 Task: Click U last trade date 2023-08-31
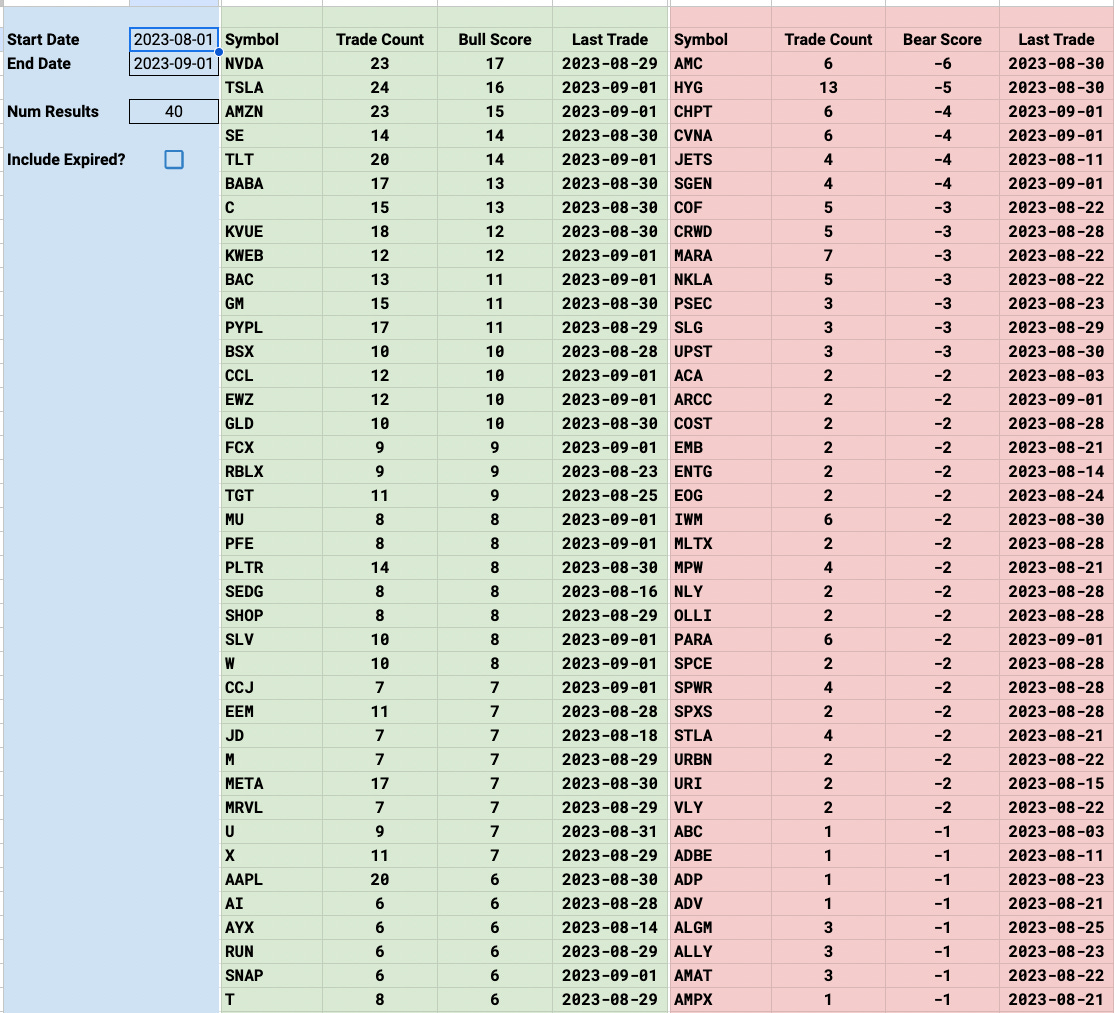pos(610,831)
